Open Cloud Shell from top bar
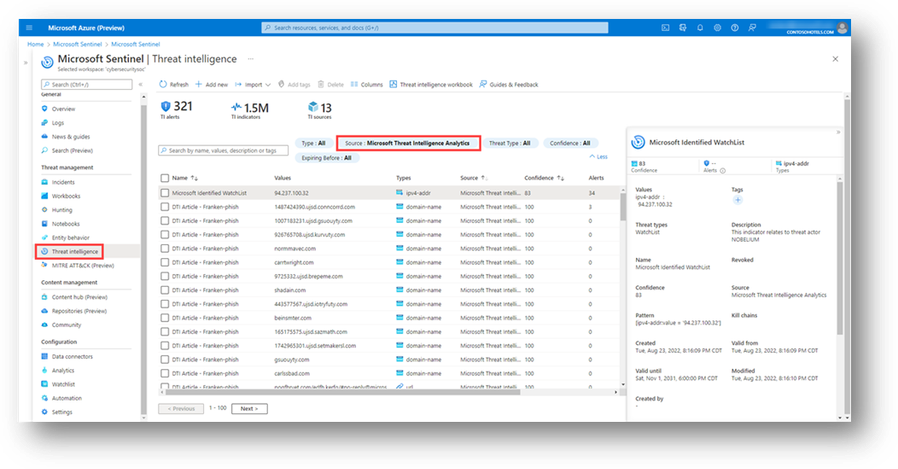 click(x=665, y=27)
